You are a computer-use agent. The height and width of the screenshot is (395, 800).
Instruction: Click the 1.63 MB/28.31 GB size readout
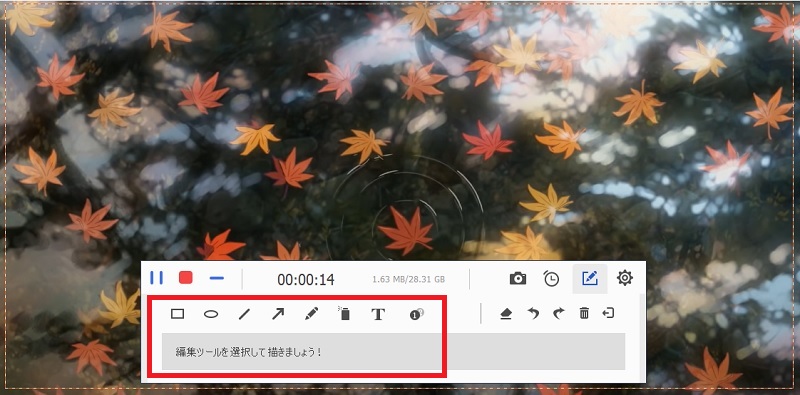tap(409, 280)
